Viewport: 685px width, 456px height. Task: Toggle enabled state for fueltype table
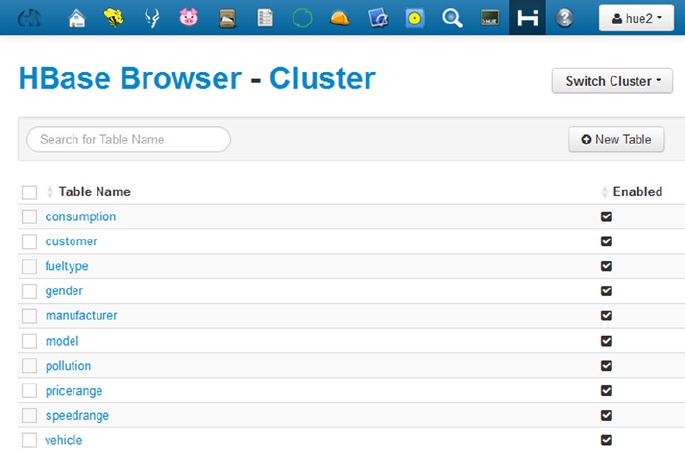[x=606, y=266]
